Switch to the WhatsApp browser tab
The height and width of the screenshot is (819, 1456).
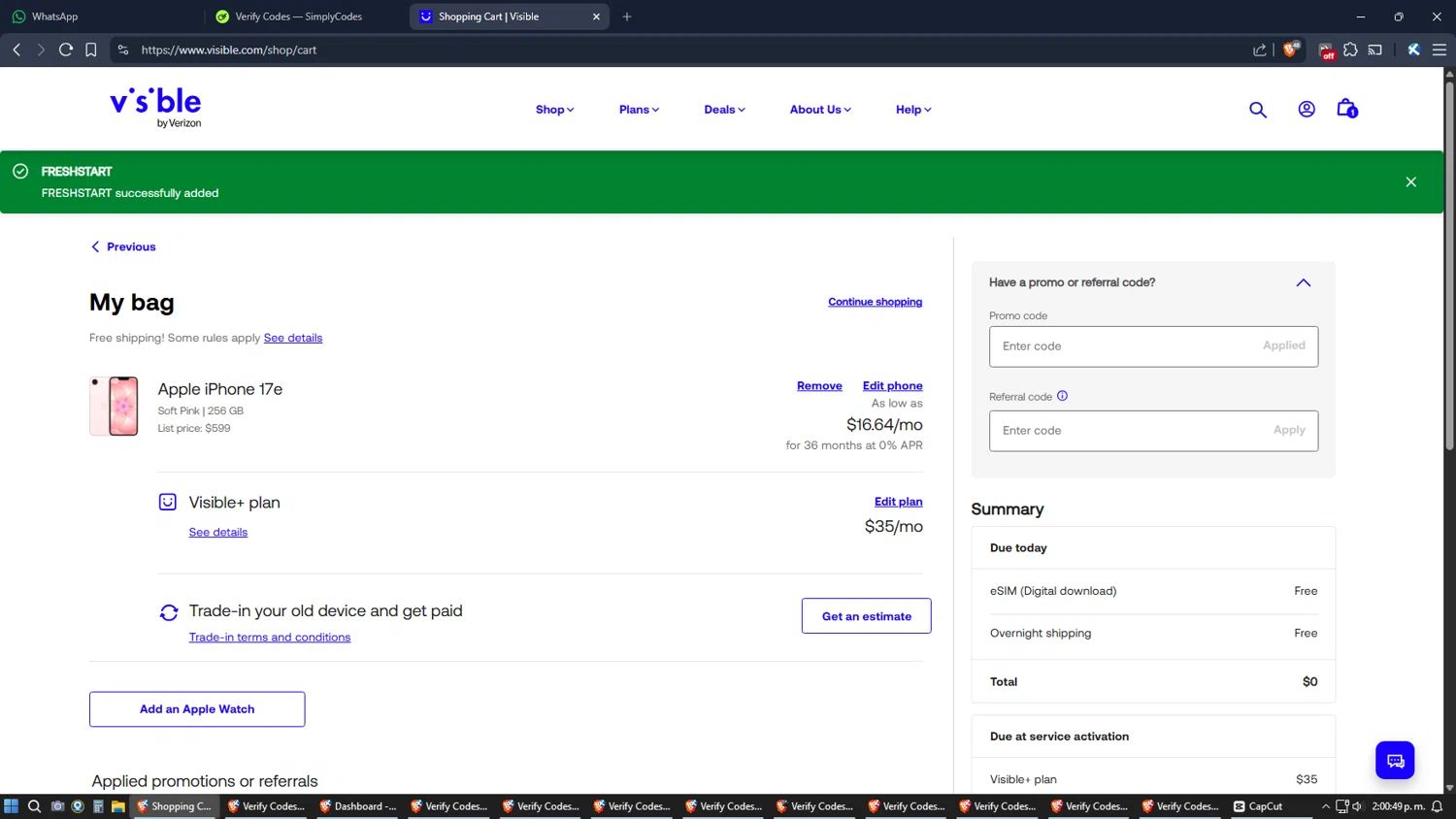(102, 16)
